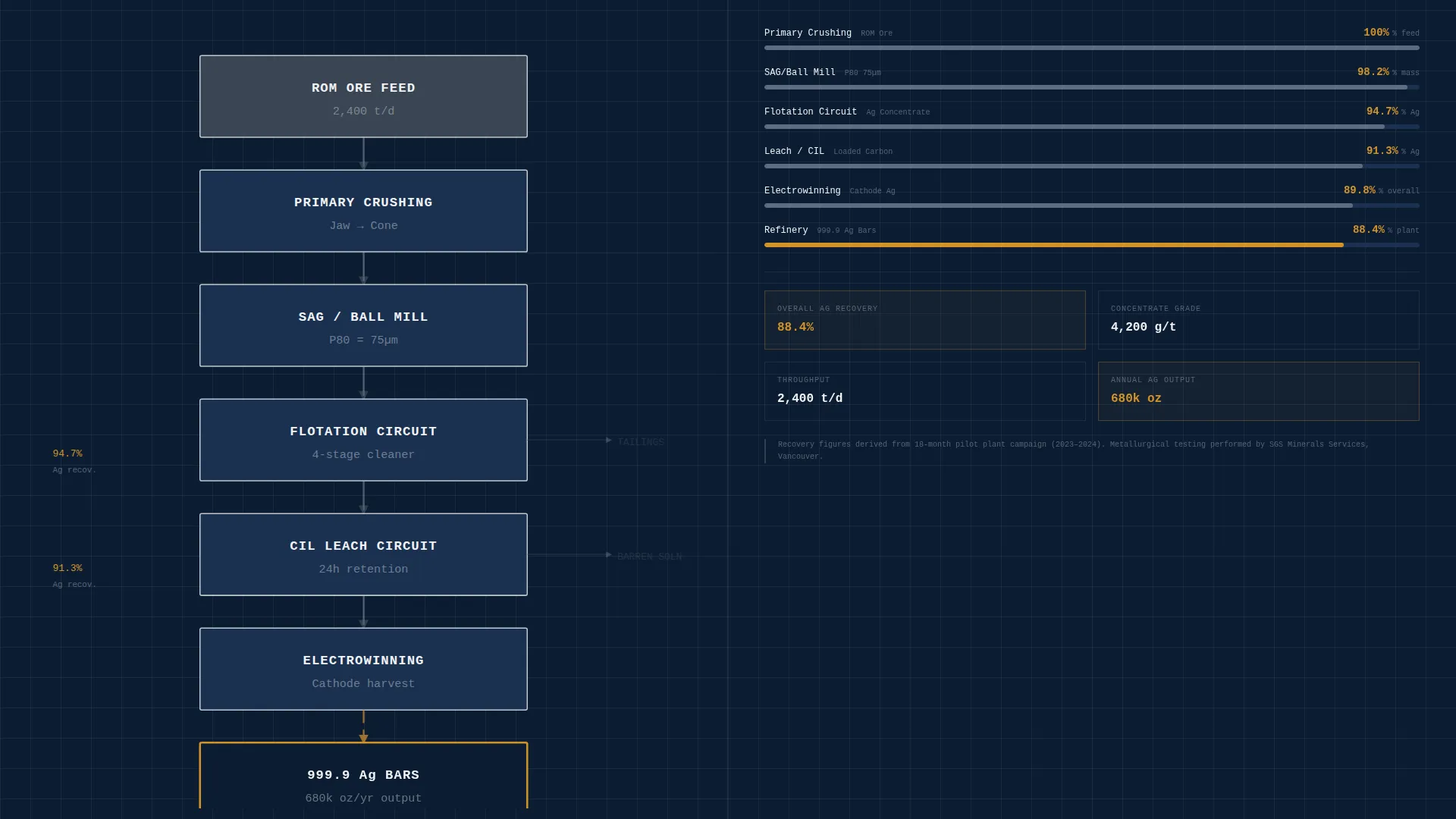Select the Throughput 2,400 t/d card
The image size is (1456, 819).
924,391
